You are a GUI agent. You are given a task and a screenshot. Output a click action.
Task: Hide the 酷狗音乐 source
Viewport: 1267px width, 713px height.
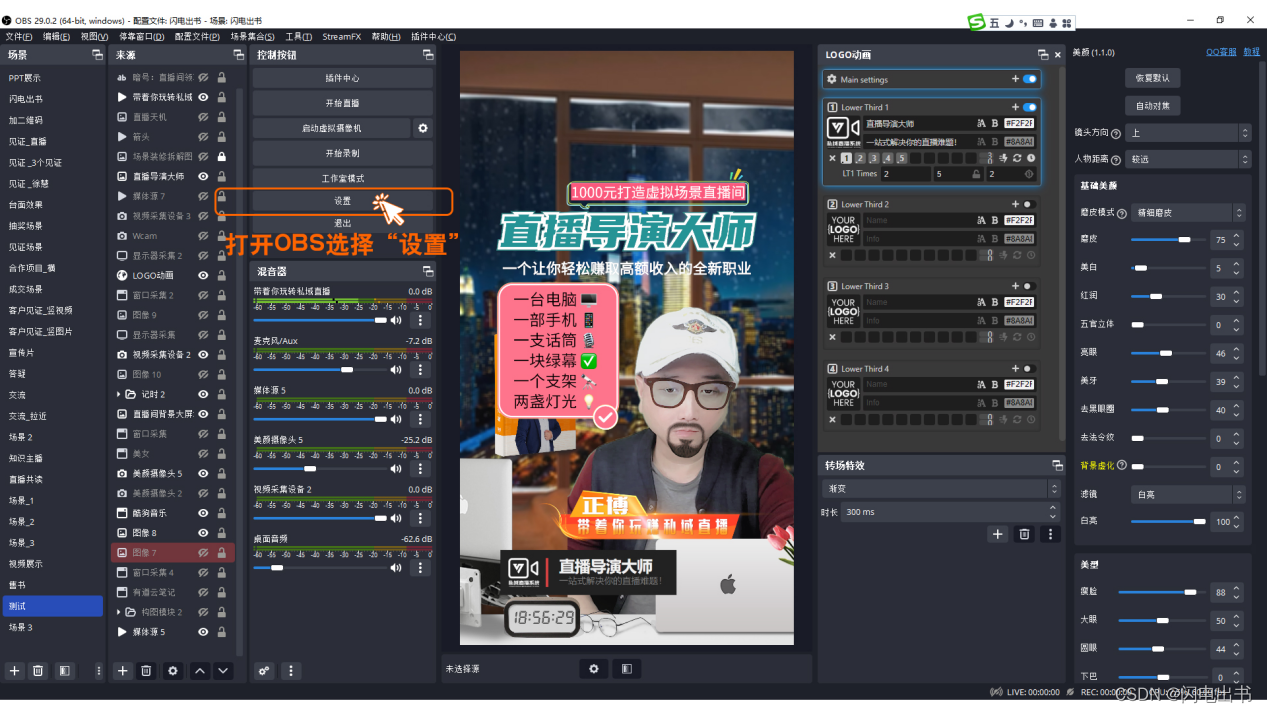203,513
